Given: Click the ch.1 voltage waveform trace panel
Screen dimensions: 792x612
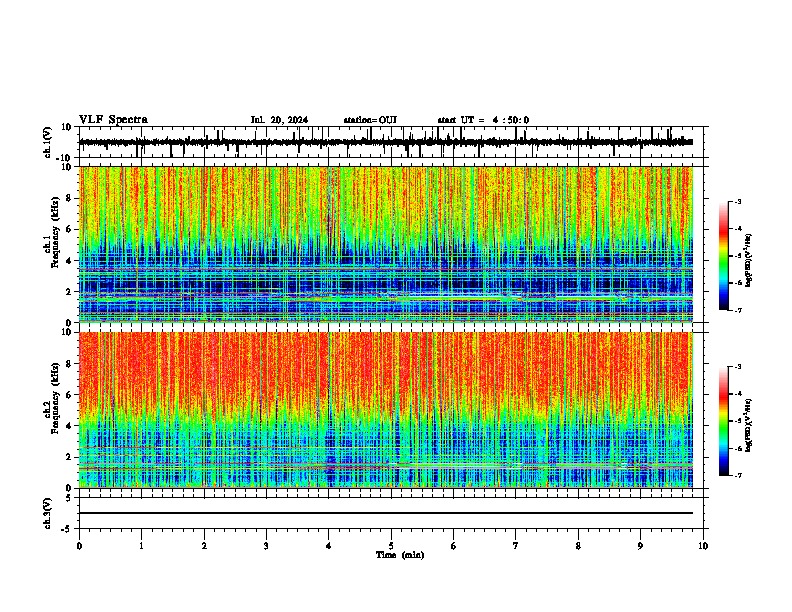Looking at the screenshot, I should 391,142.
